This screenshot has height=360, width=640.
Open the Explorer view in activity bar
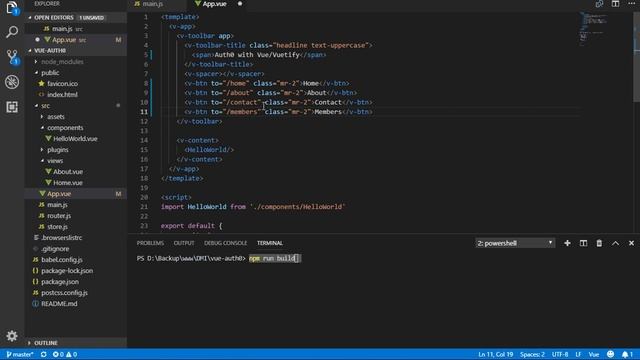(x=12, y=7)
